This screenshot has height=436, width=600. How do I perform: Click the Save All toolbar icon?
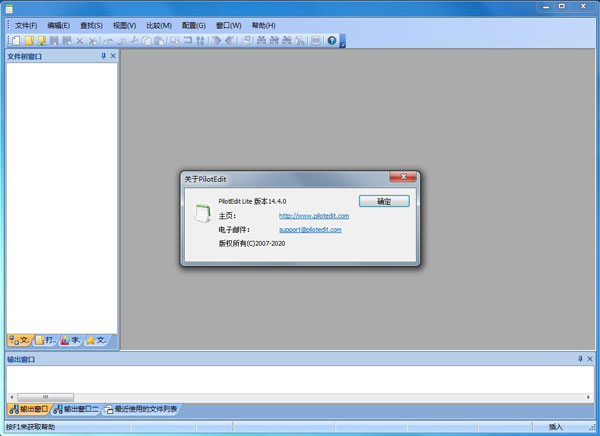point(67,40)
